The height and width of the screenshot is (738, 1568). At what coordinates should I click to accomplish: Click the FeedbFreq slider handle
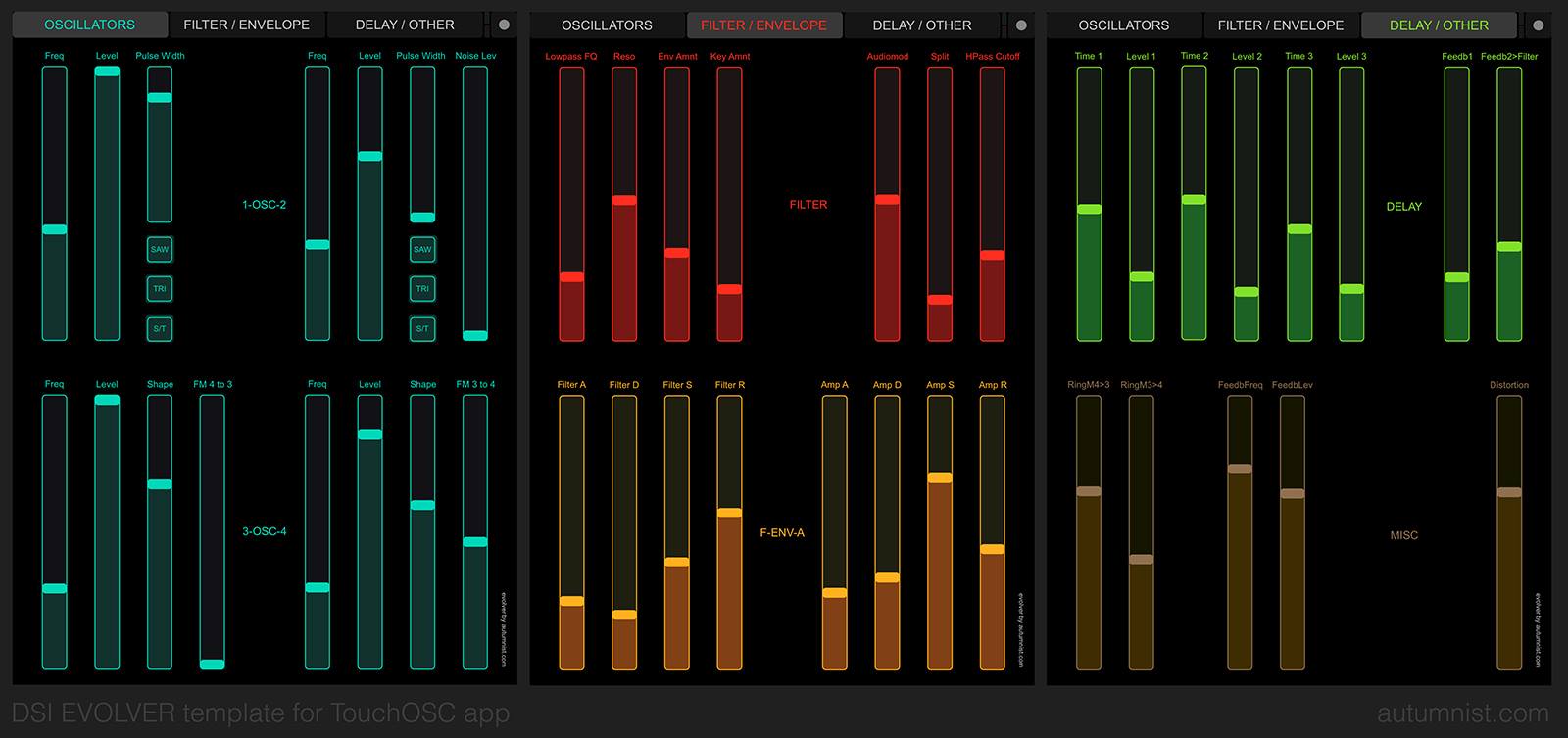[x=1240, y=468]
